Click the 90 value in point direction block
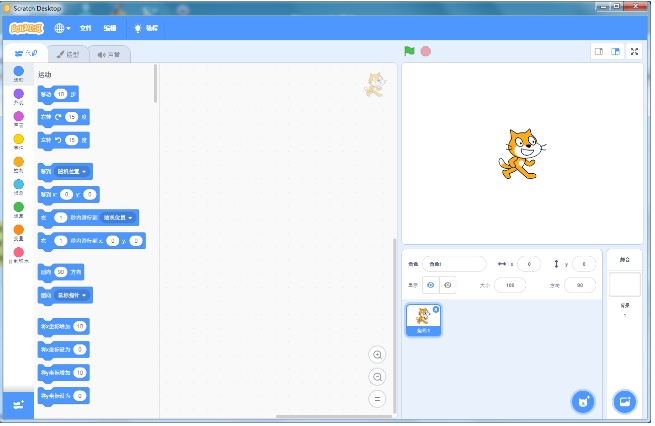 pos(61,272)
